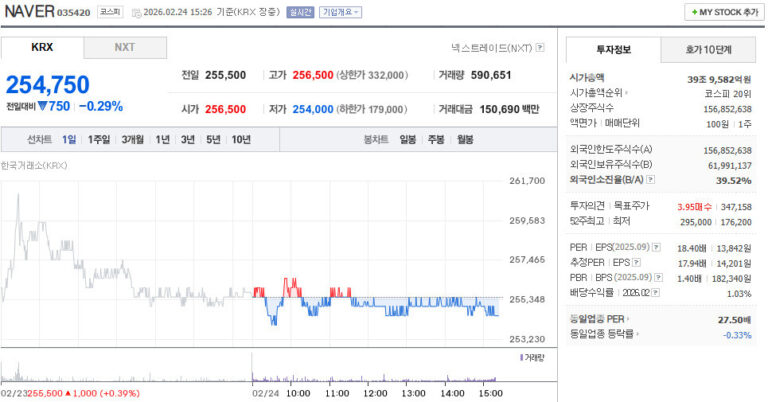Select the 1주일 line chart period

click(x=99, y=139)
